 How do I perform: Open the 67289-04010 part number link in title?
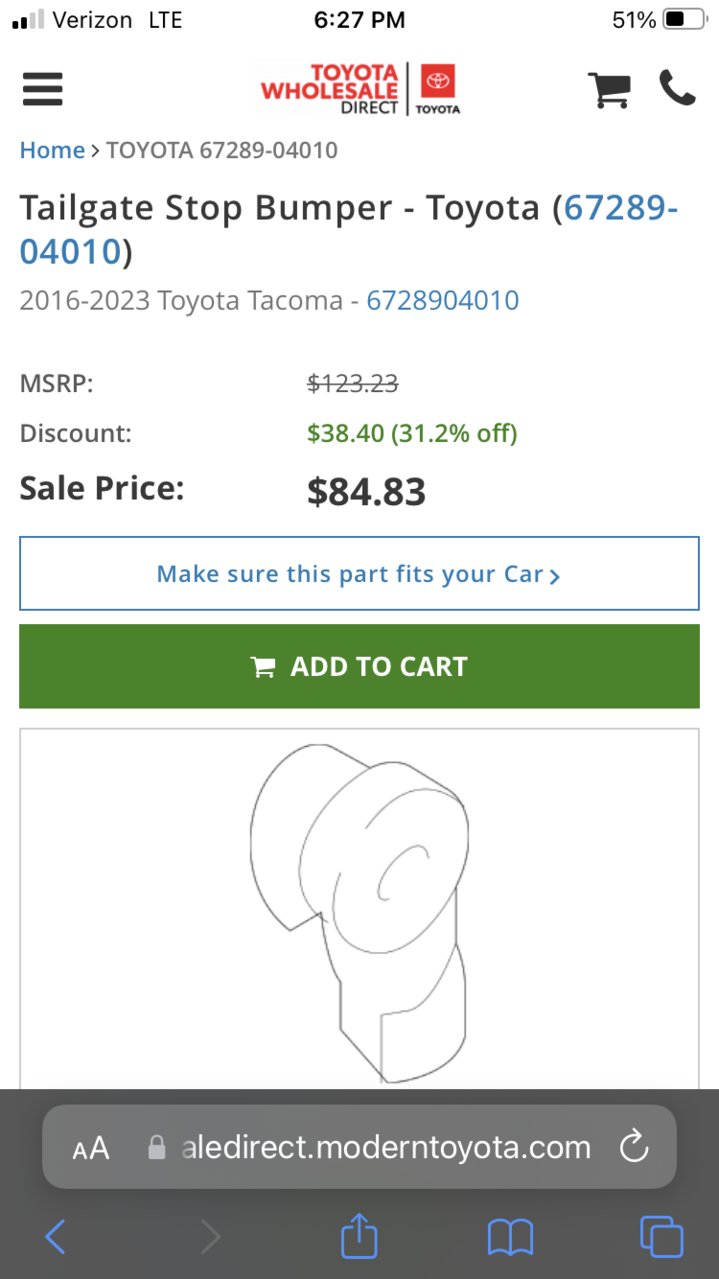pos(349,229)
